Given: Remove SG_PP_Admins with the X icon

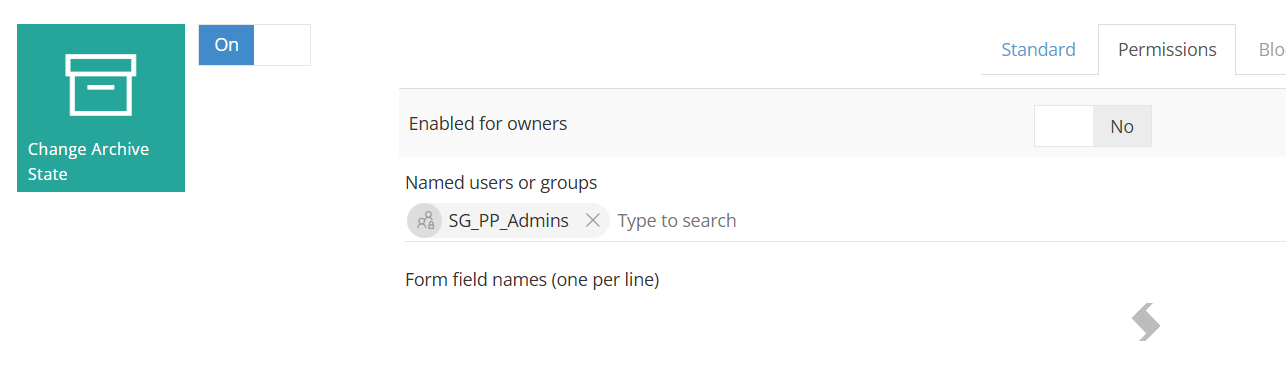Looking at the screenshot, I should pyautogui.click(x=592, y=220).
